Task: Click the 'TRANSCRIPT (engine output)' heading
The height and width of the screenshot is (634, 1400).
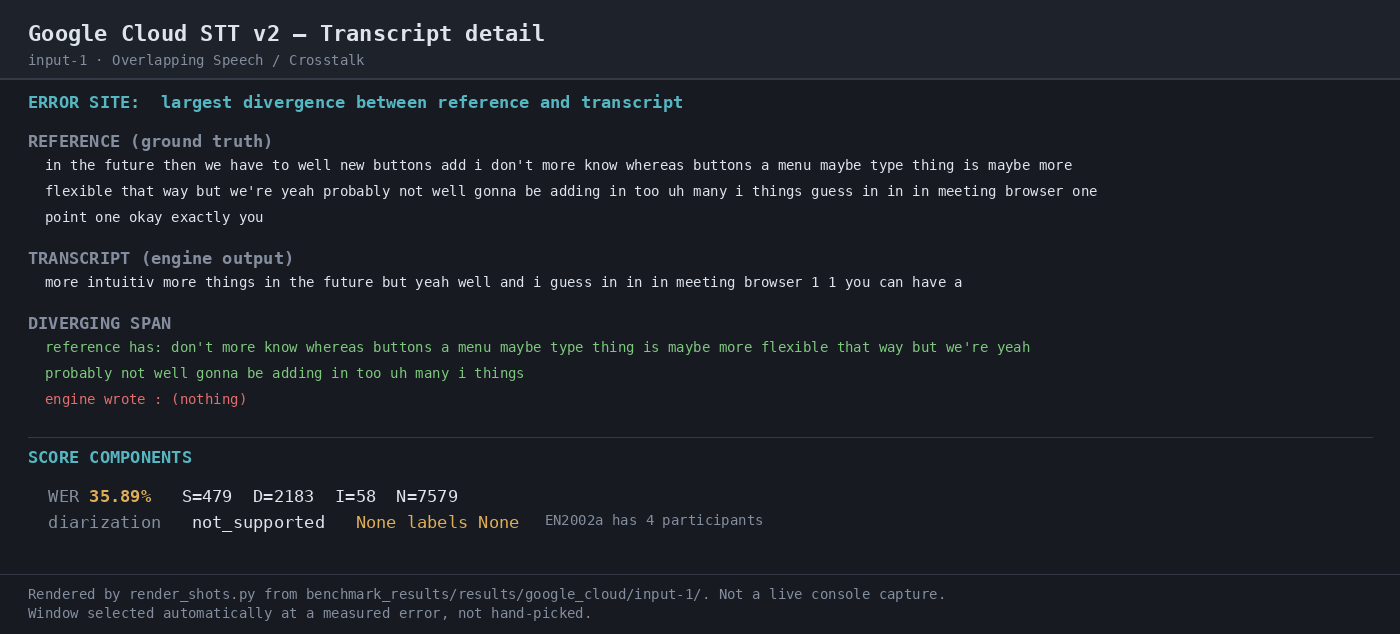Action: tap(161, 259)
